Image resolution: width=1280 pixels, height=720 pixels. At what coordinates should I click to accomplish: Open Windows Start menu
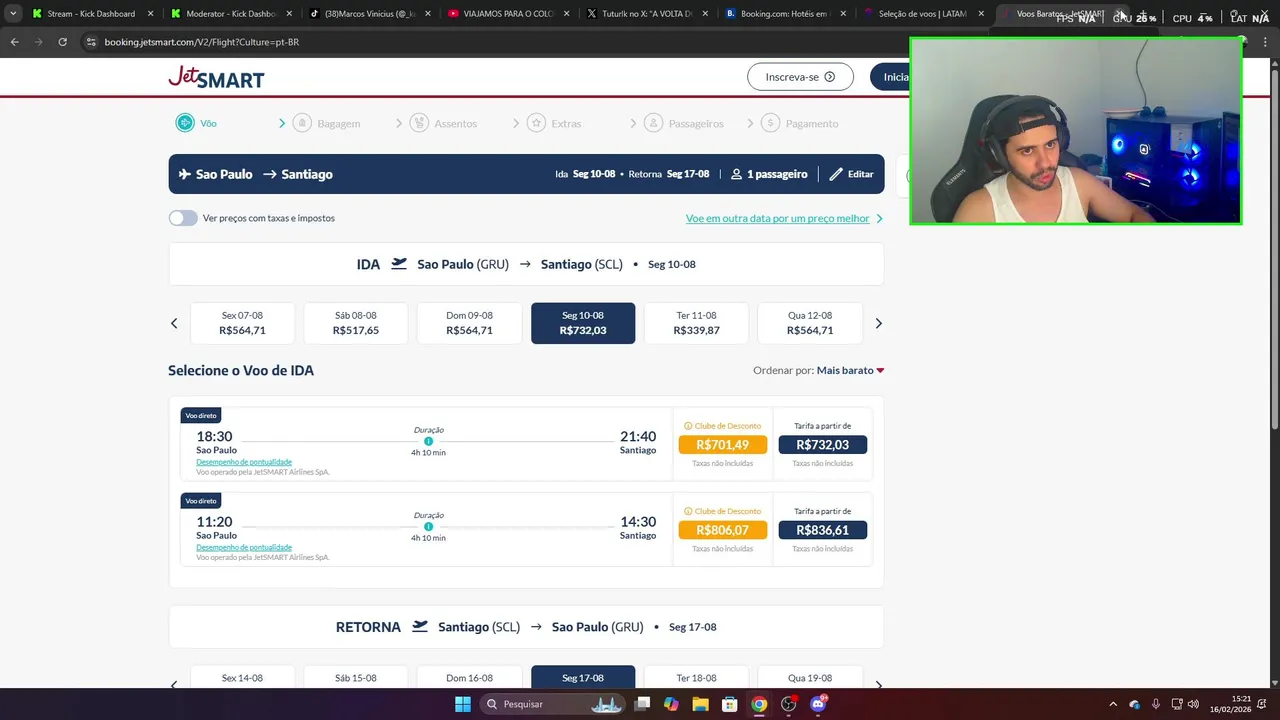coord(463,704)
